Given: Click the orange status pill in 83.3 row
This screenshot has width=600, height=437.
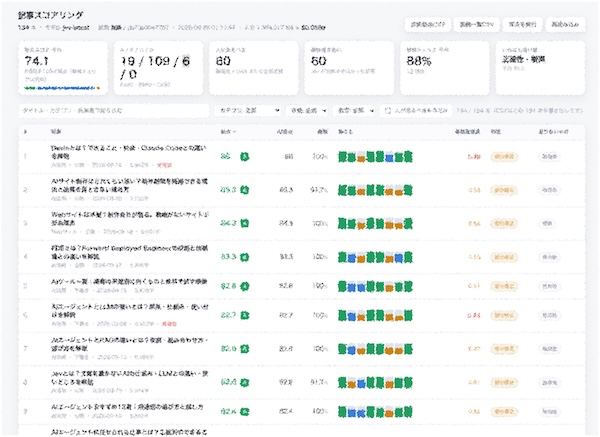Looking at the screenshot, I should (x=504, y=257).
